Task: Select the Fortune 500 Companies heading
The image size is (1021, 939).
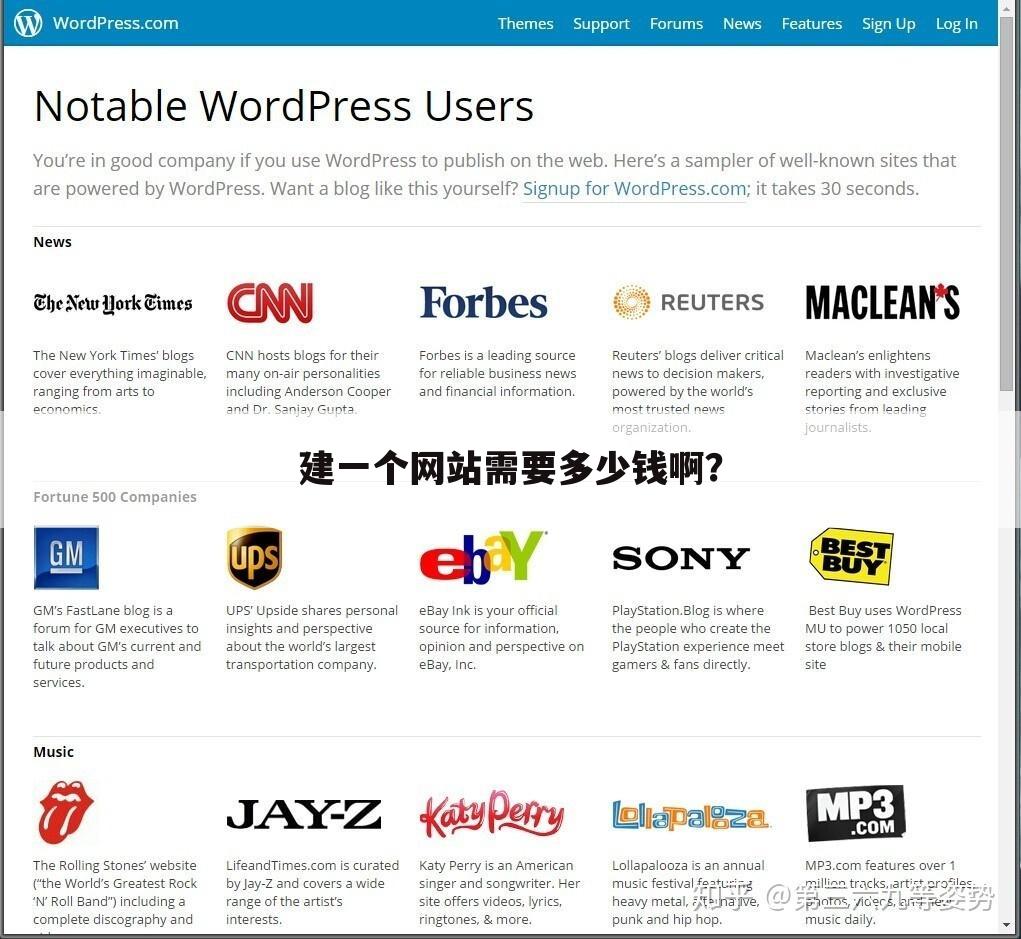Action: pos(115,497)
